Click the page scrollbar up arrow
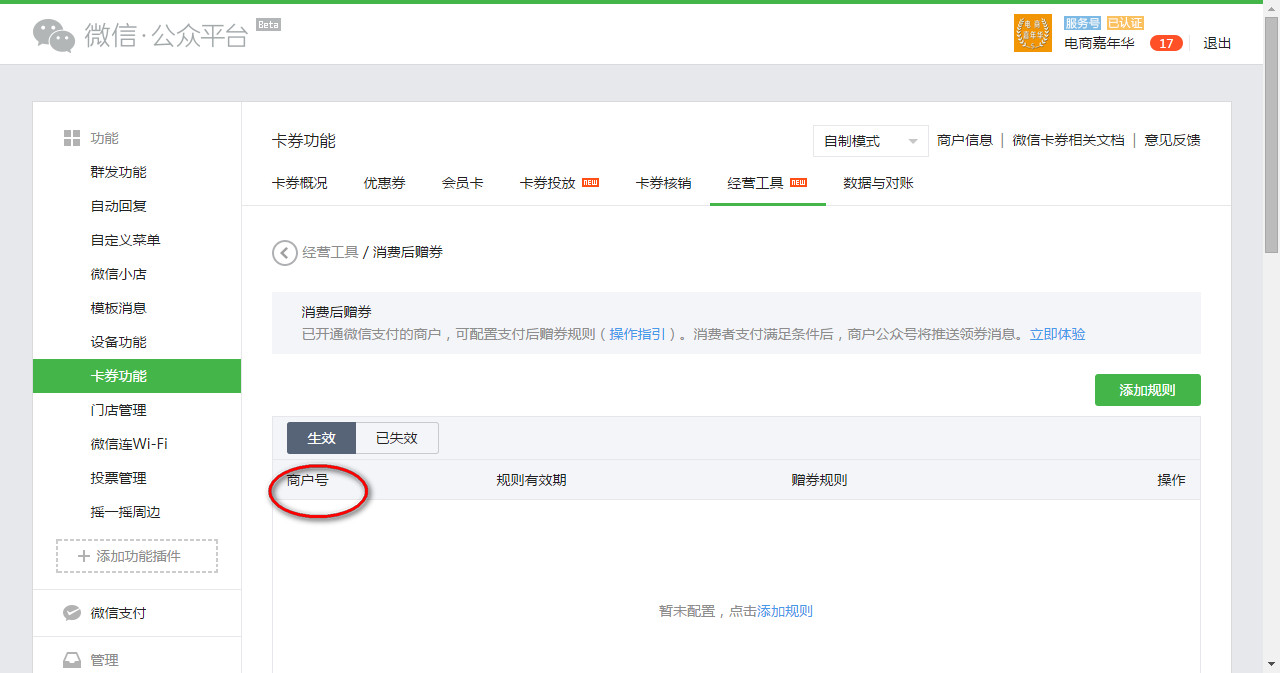 click(x=1271, y=9)
